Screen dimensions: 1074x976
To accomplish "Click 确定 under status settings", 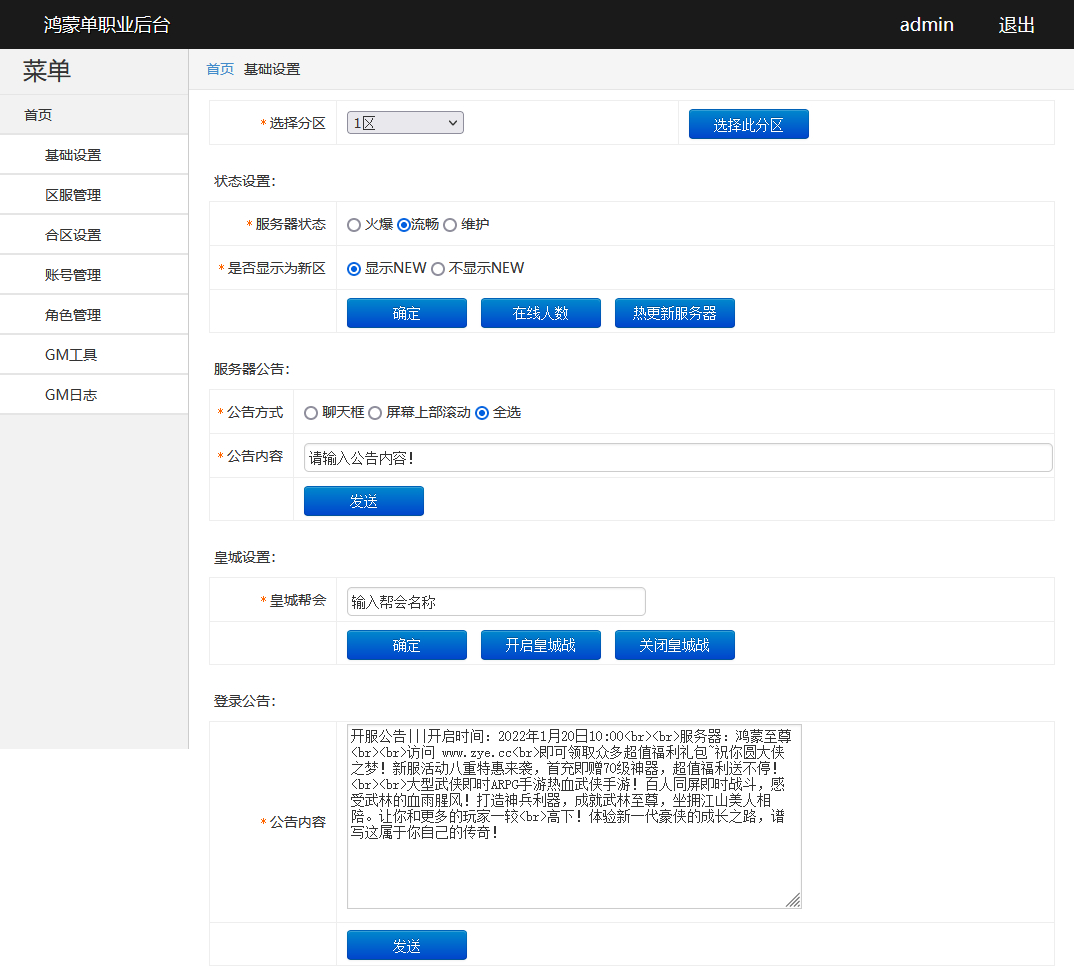I will 406,312.
